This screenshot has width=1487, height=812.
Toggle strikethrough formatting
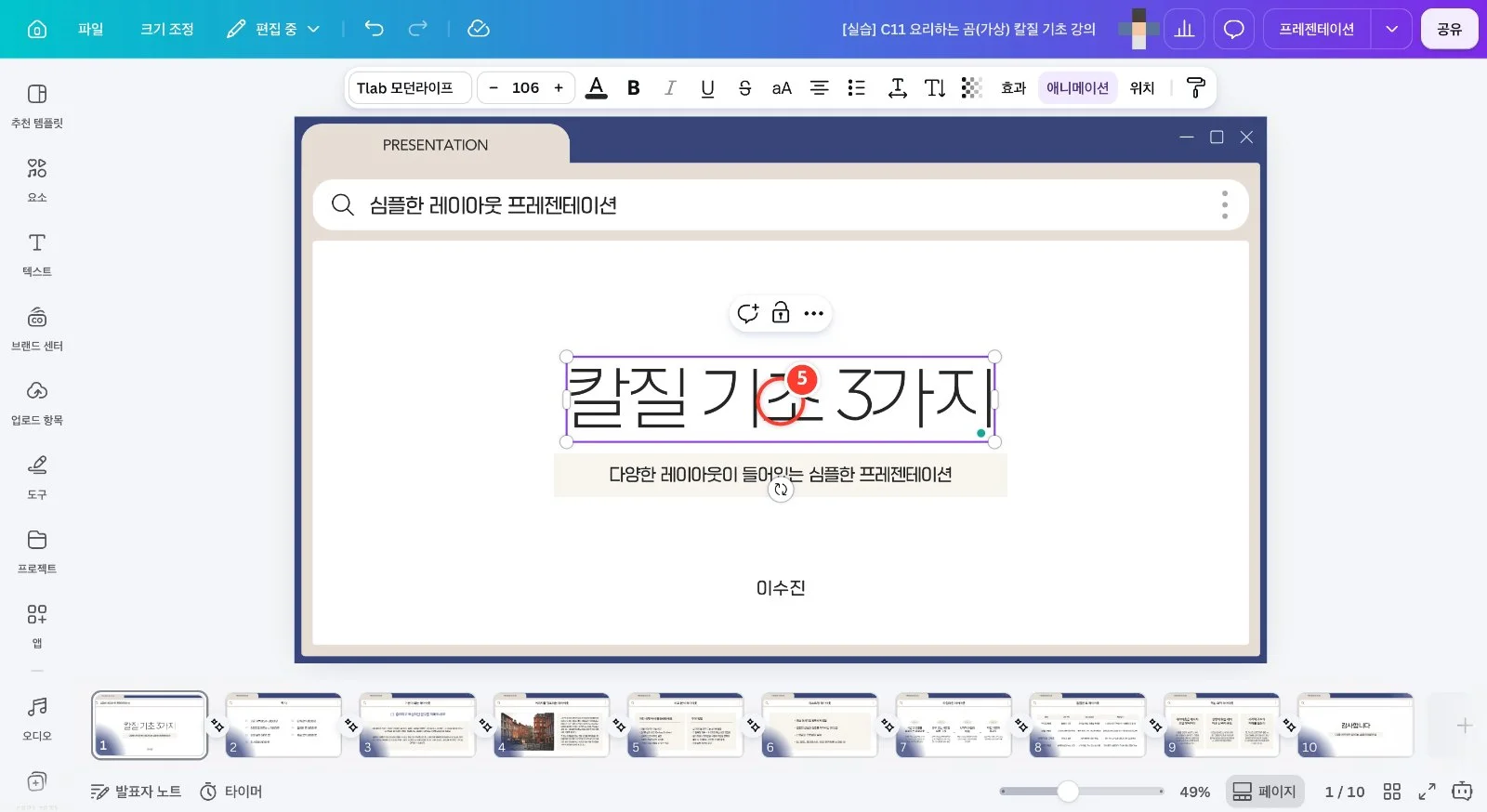tap(744, 88)
